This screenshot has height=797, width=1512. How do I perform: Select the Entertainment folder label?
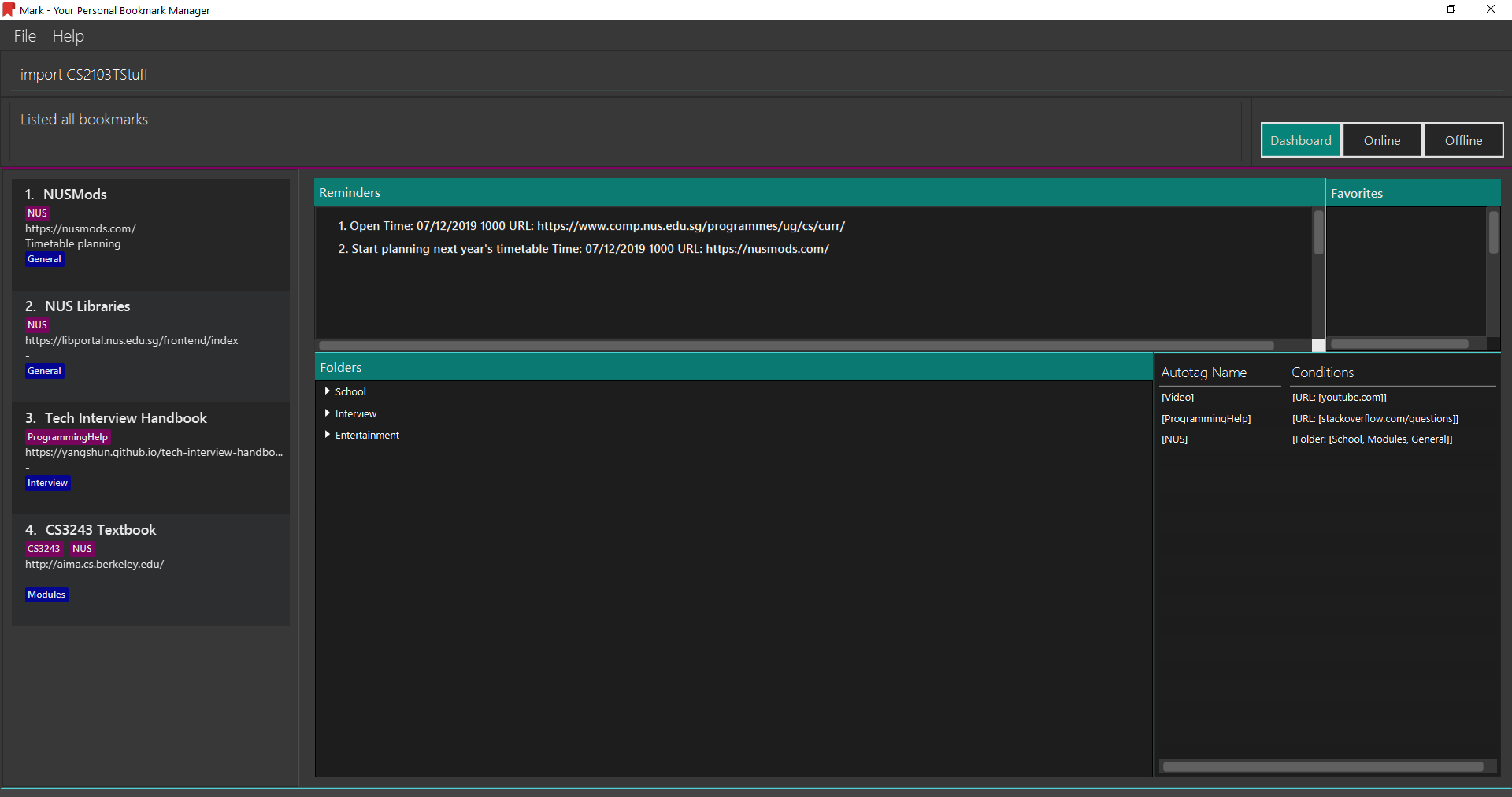[367, 435]
